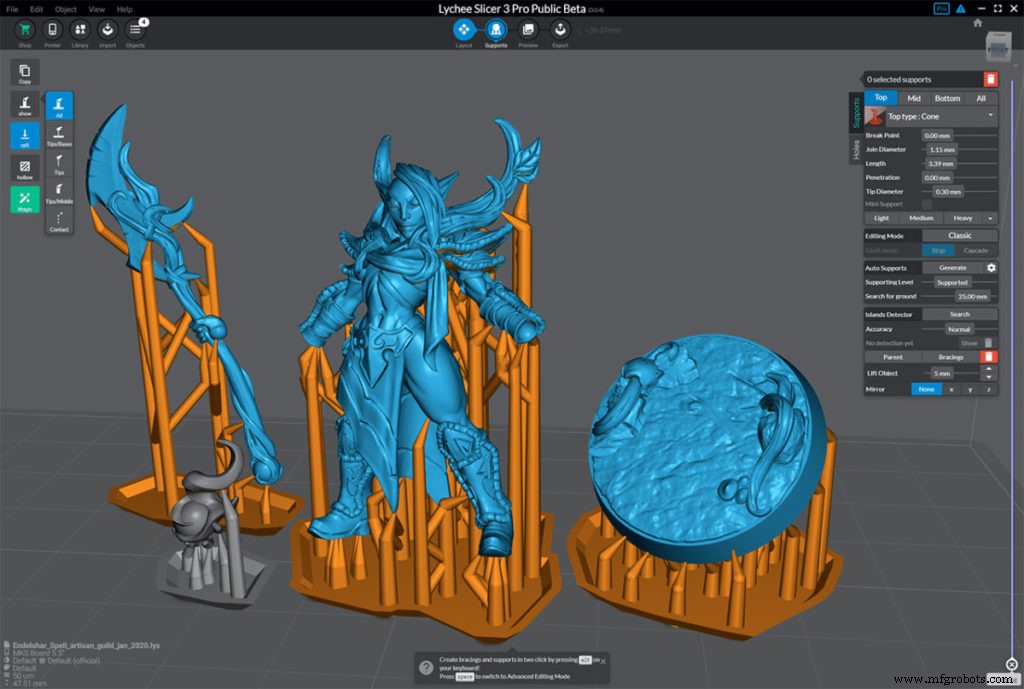
Task: Delete selected supports with trash icon
Action: (x=990, y=79)
